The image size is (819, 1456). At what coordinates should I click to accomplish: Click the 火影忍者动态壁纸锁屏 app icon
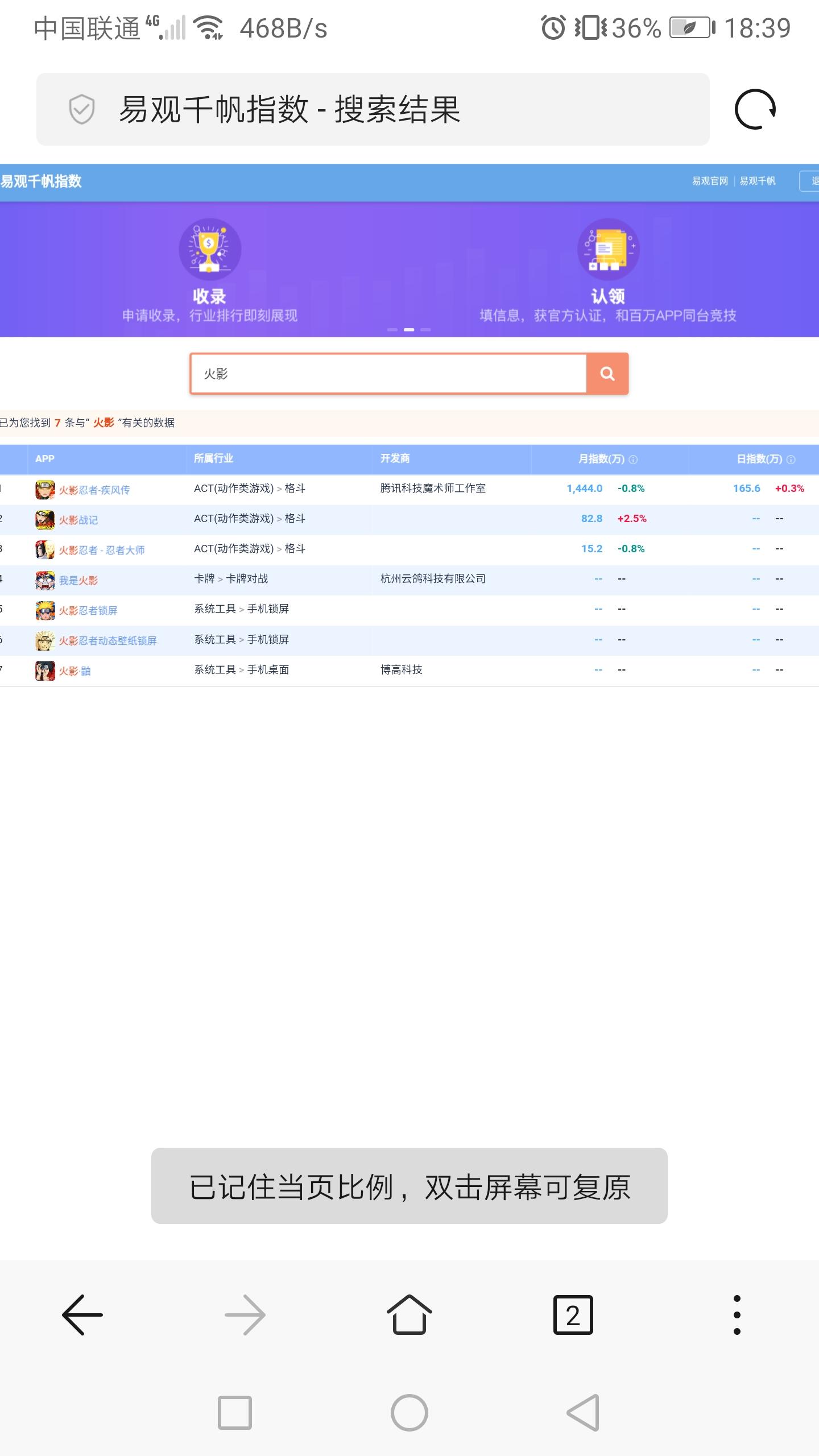click(x=45, y=640)
